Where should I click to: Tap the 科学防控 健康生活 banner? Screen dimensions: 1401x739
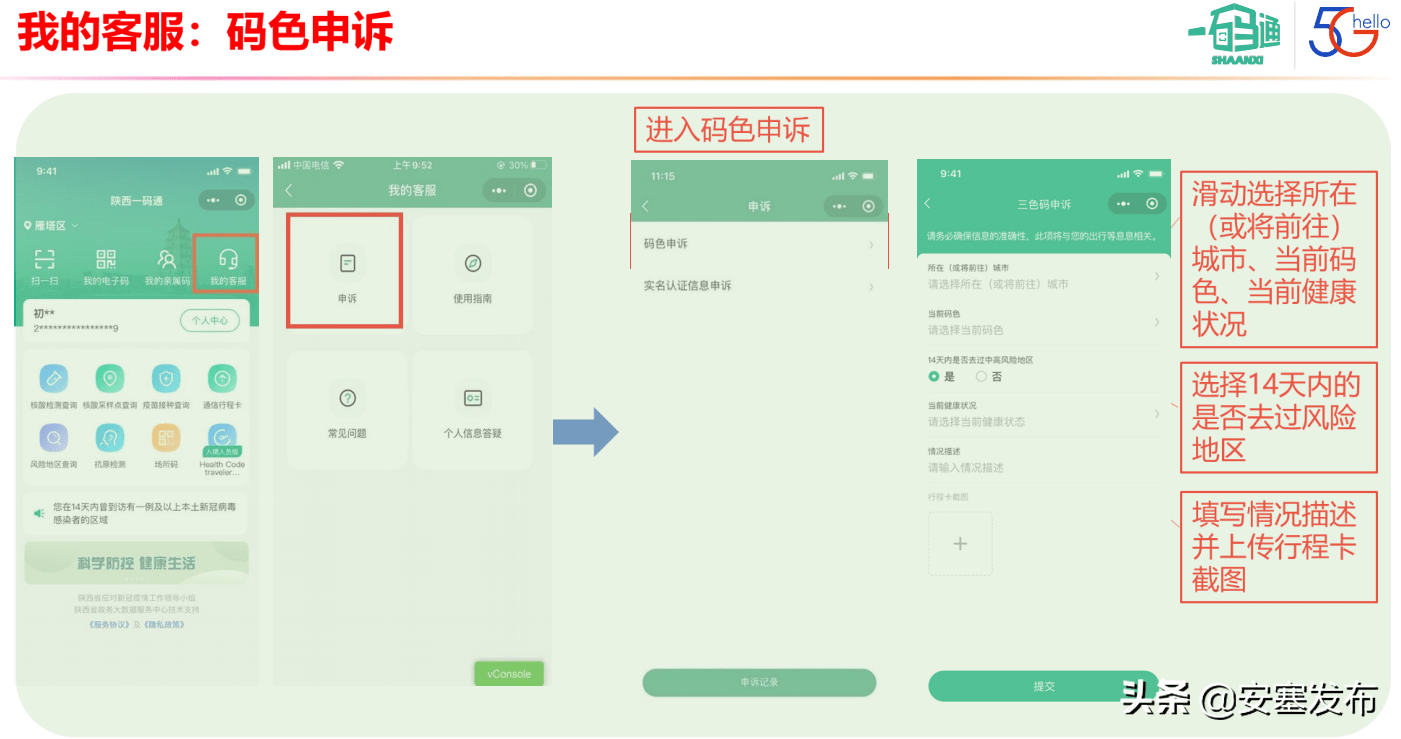coord(136,563)
